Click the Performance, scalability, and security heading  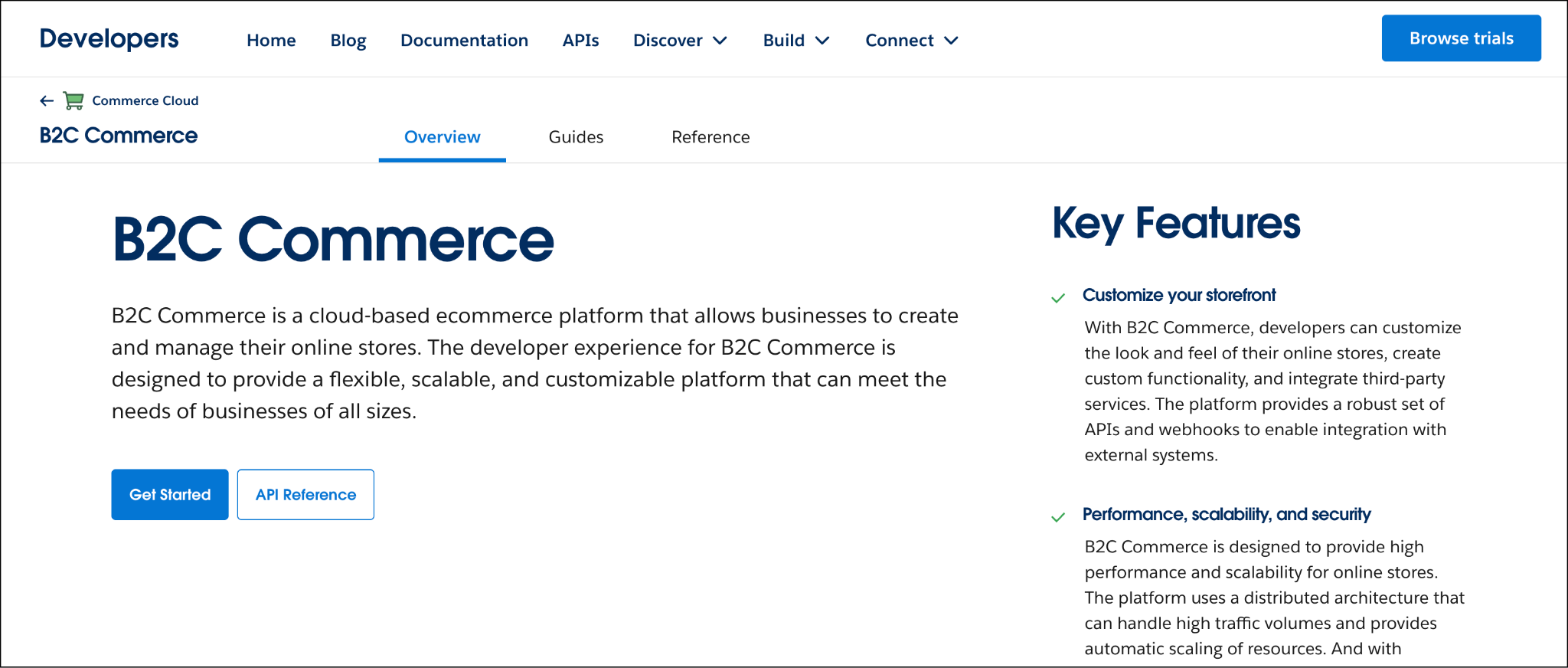click(1227, 514)
